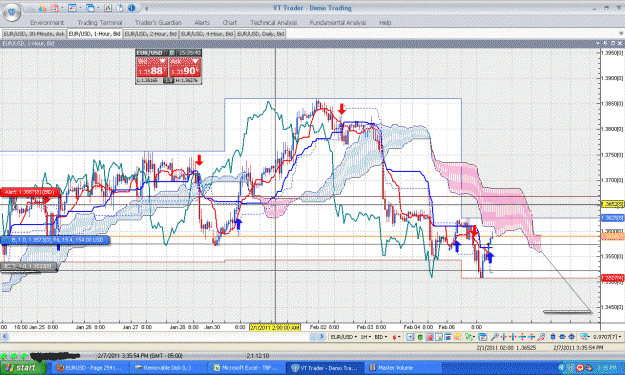Open the Chart menu
Screen dimensions: 625x375
(x=230, y=23)
